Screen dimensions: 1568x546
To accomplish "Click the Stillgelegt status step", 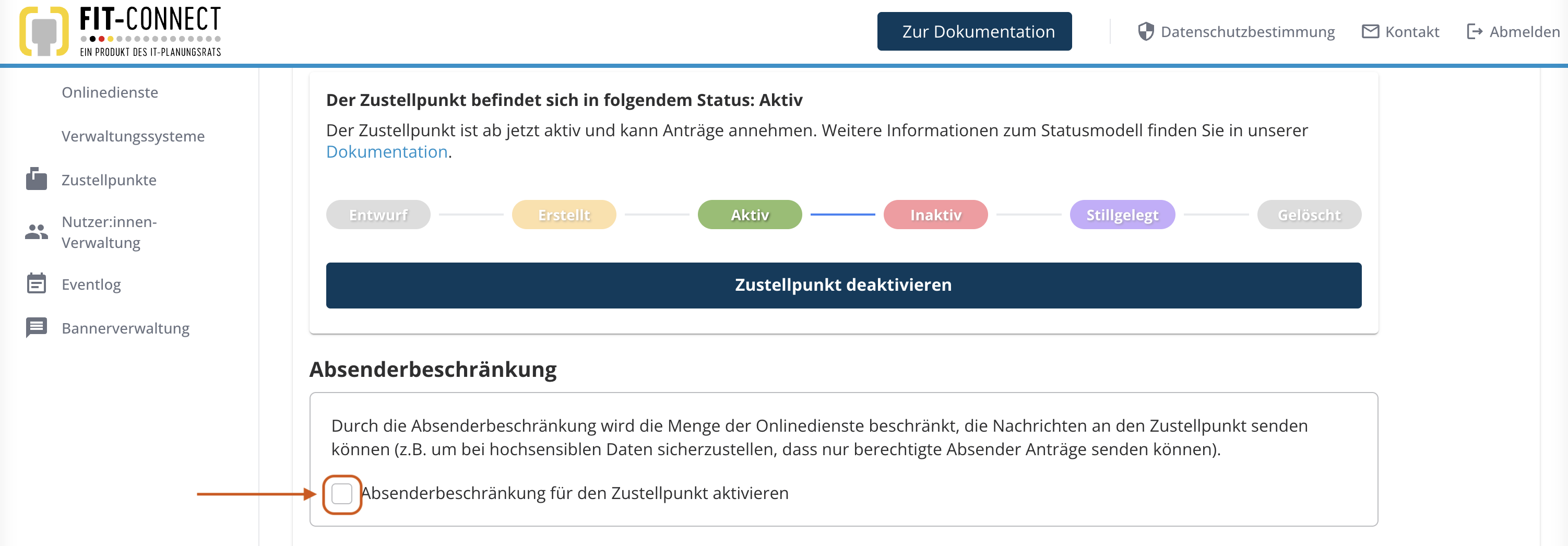I will 1122,214.
